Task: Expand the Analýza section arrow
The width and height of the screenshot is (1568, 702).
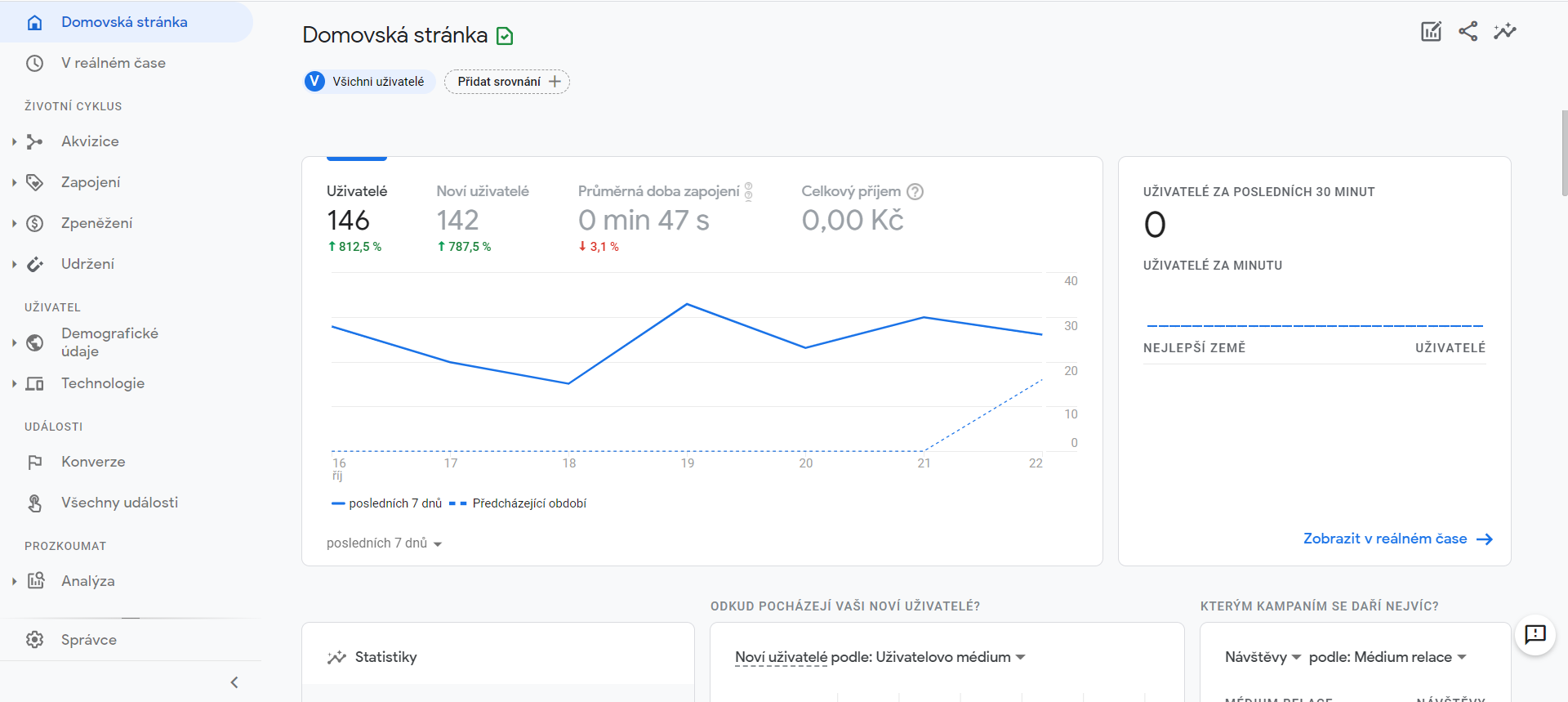Action: 14,581
